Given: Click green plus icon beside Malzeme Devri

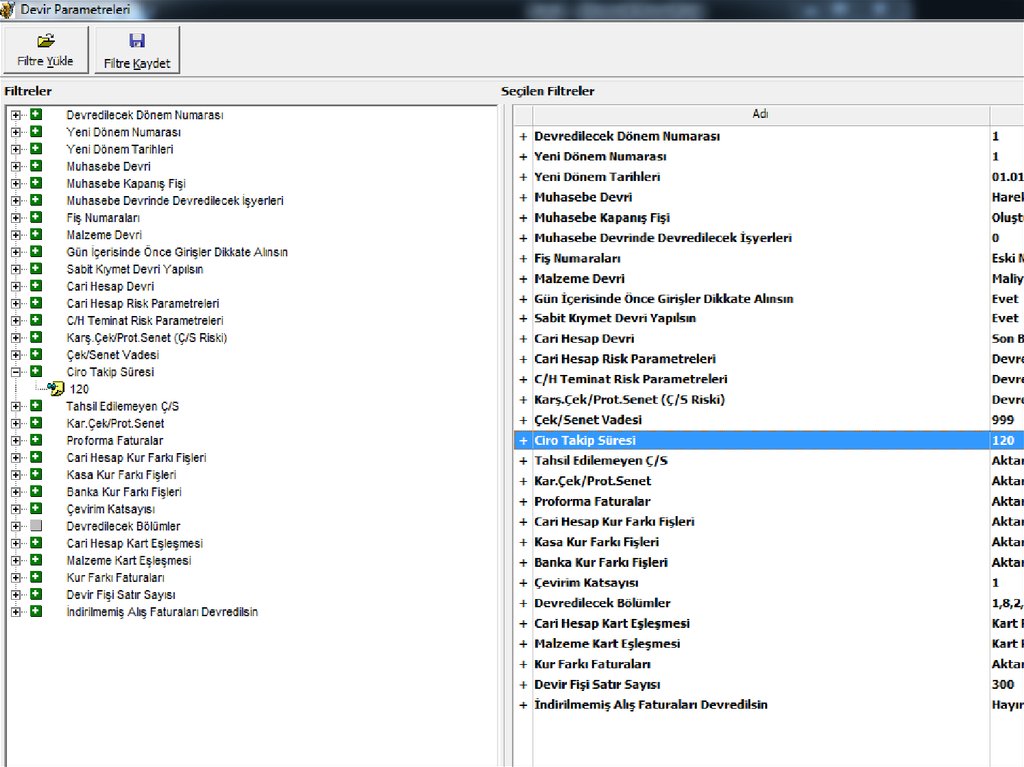Looking at the screenshot, I should 36,234.
